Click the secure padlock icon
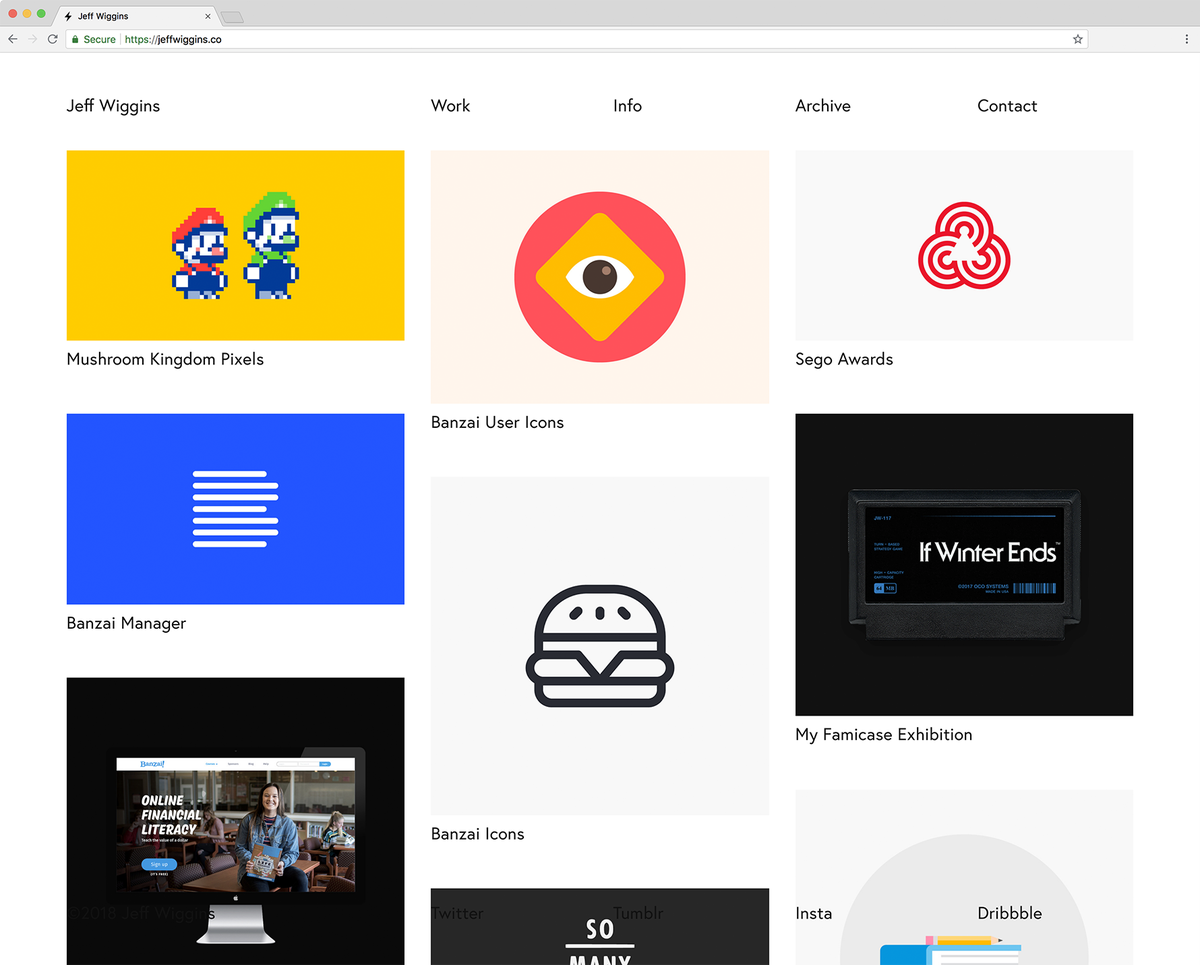This screenshot has height=965, width=1200. [74, 39]
